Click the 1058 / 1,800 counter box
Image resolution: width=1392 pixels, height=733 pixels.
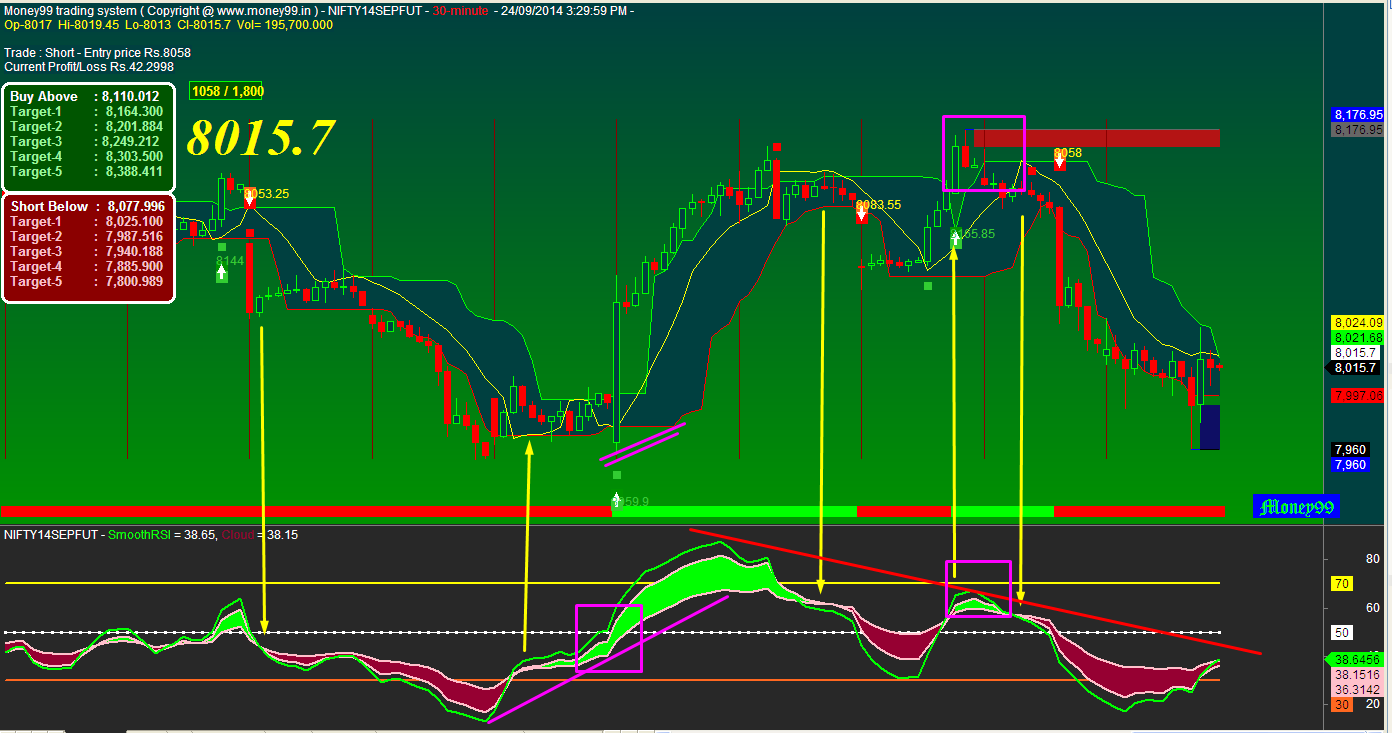point(228,91)
